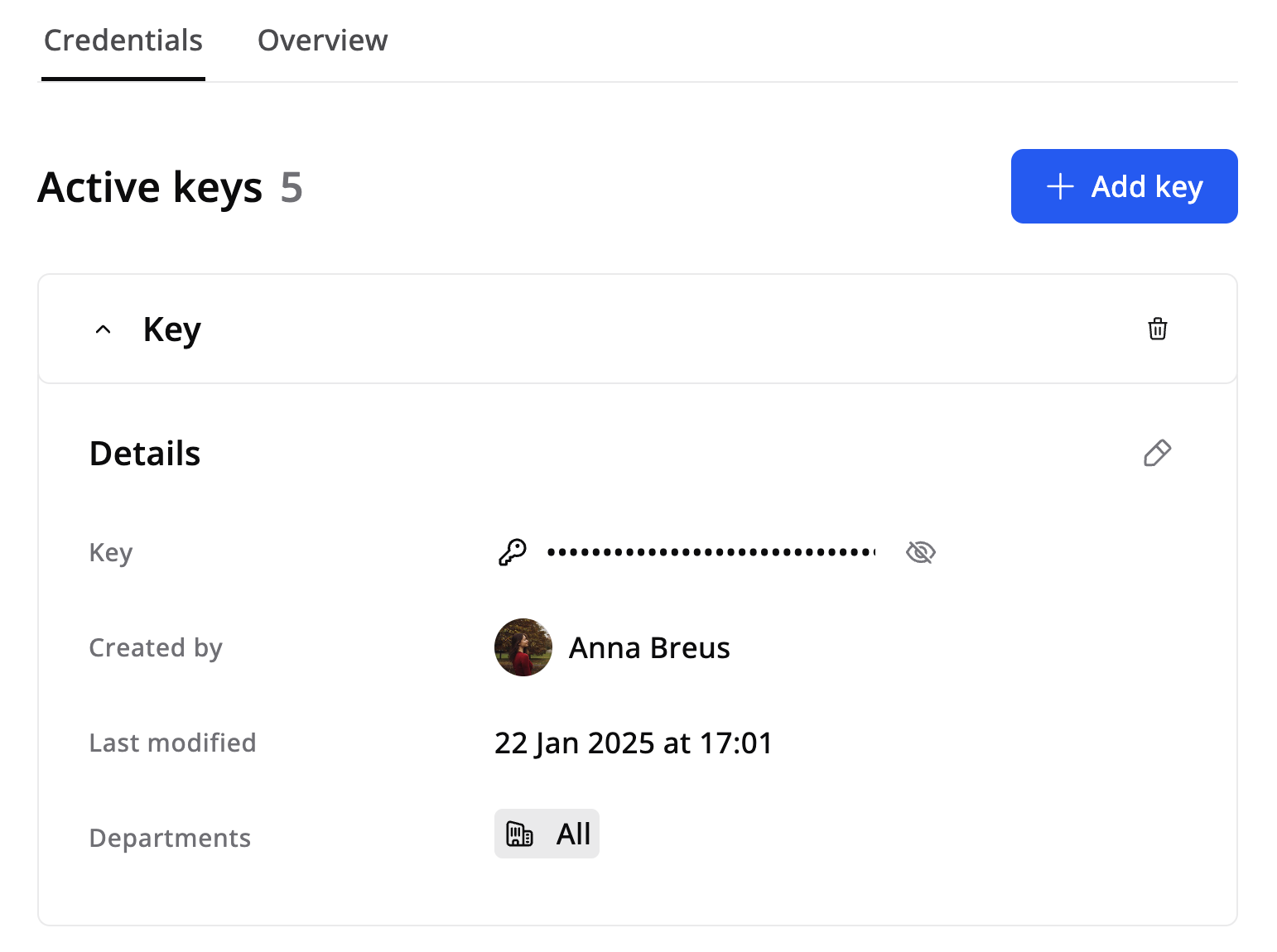Click the Departments field label
This screenshot has width=1277, height=952.
click(170, 838)
